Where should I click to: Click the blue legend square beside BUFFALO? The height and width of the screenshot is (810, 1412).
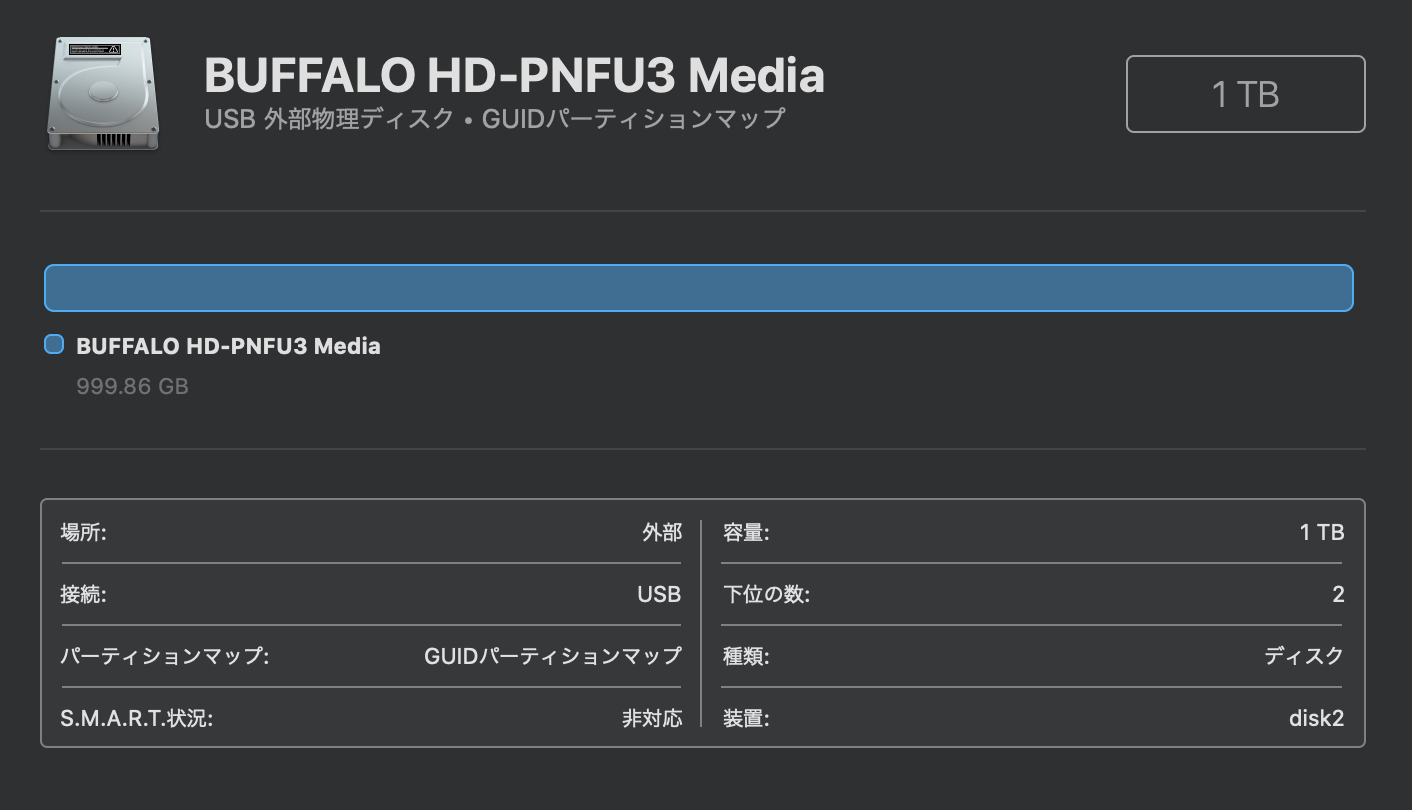click(x=54, y=345)
